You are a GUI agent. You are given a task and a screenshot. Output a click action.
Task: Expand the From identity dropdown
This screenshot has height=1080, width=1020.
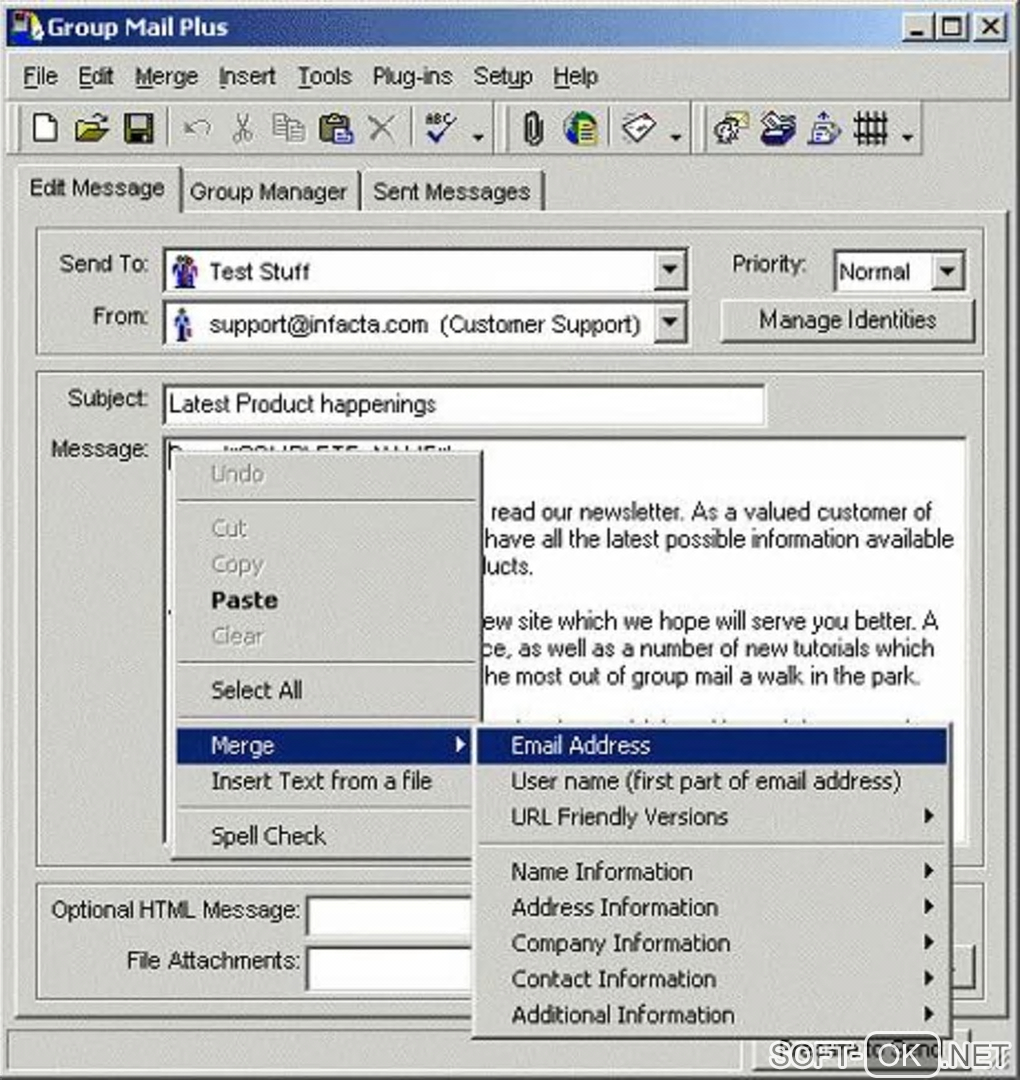click(x=669, y=322)
